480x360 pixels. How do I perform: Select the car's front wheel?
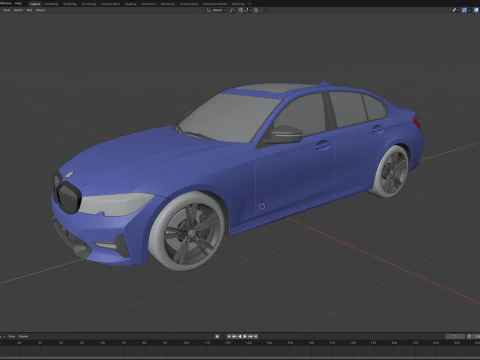(187, 231)
